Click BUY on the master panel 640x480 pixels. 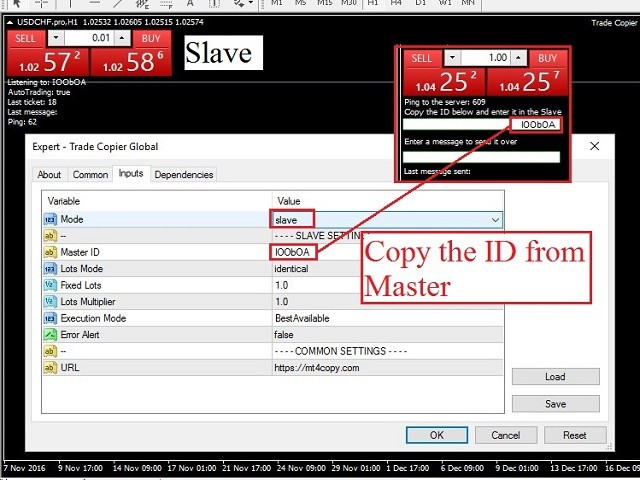tap(547, 58)
